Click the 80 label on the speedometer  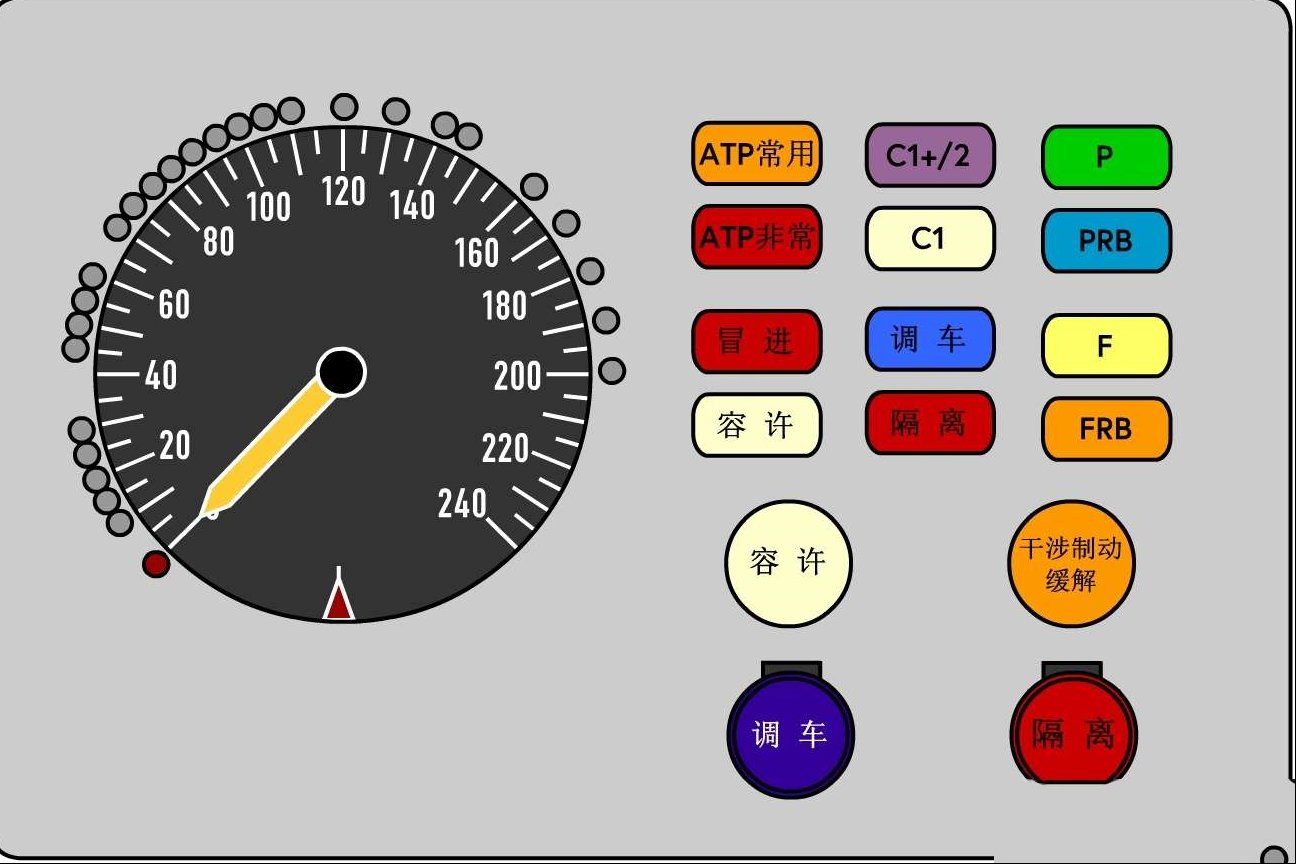[x=218, y=241]
